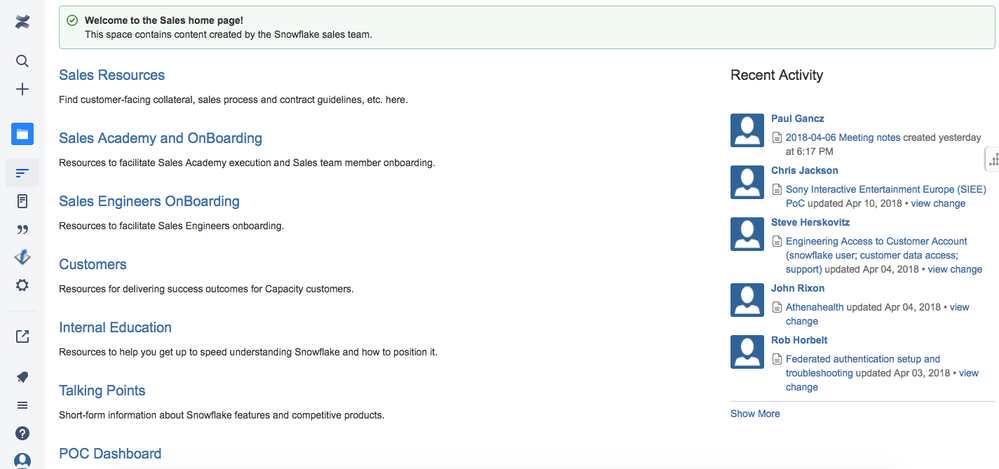Click Paul Gancz's avatar thumbnail
This screenshot has height=469, width=999.
tap(747, 130)
